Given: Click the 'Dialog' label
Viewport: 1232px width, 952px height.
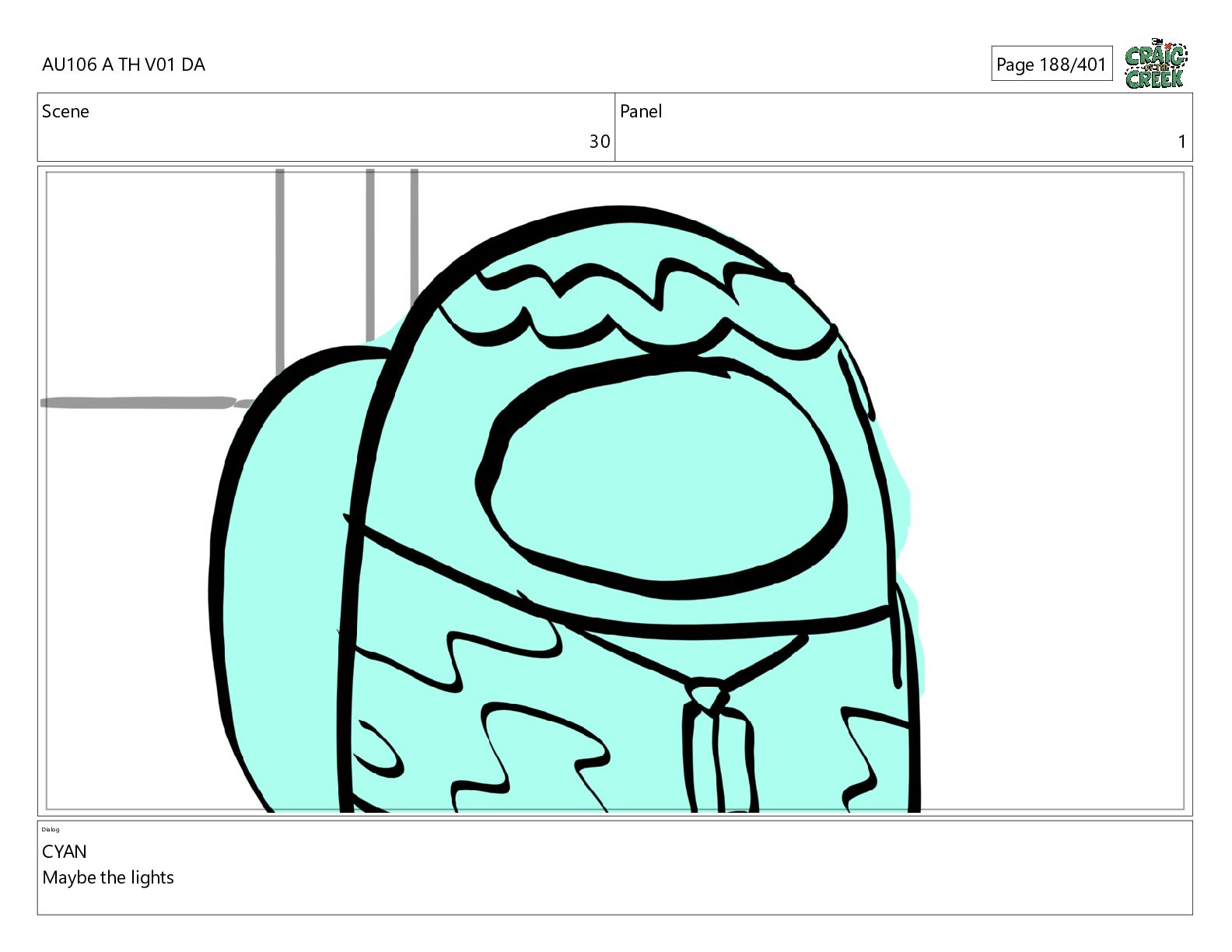Looking at the screenshot, I should [x=51, y=830].
